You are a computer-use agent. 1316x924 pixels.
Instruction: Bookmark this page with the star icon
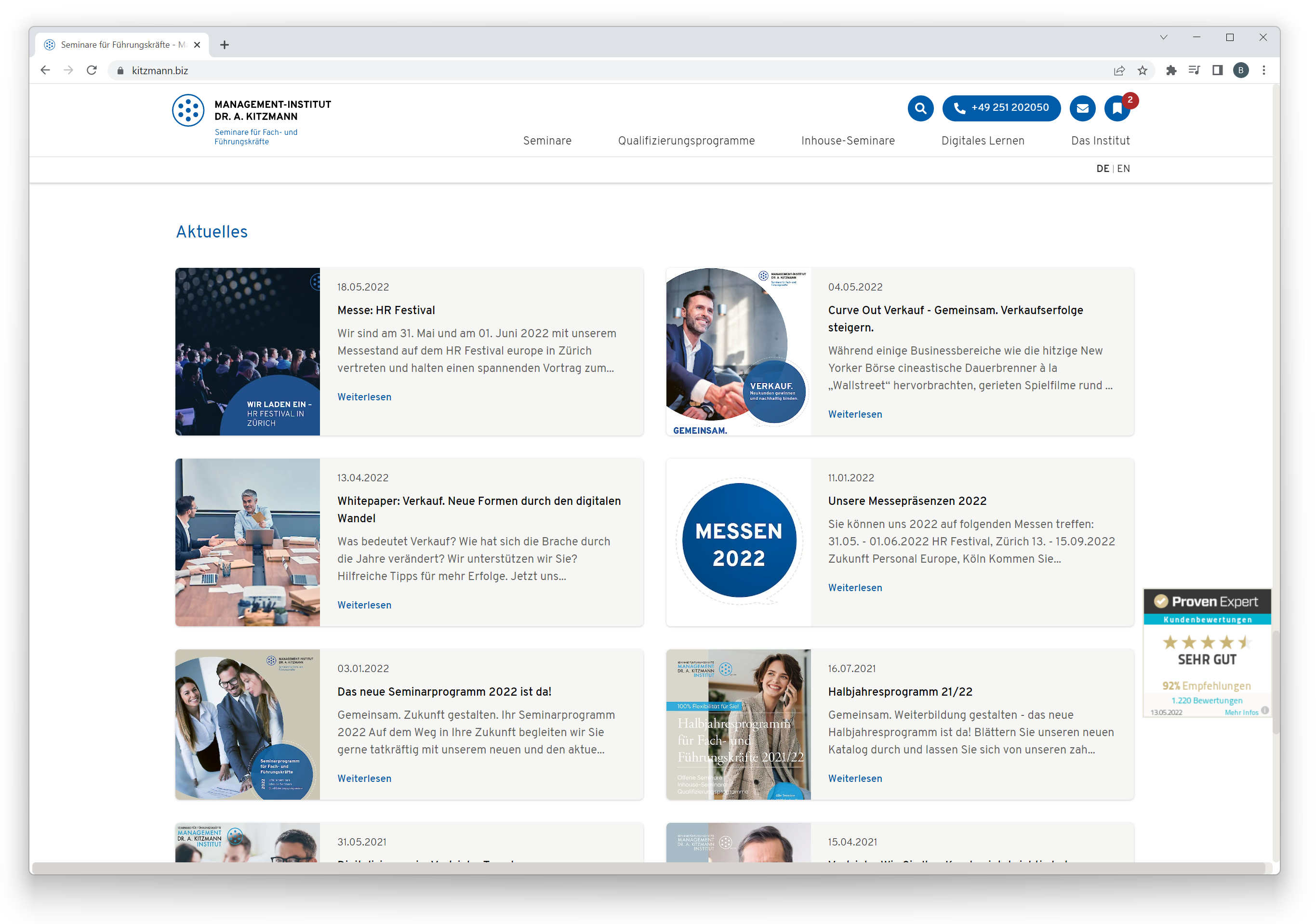[x=1143, y=70]
